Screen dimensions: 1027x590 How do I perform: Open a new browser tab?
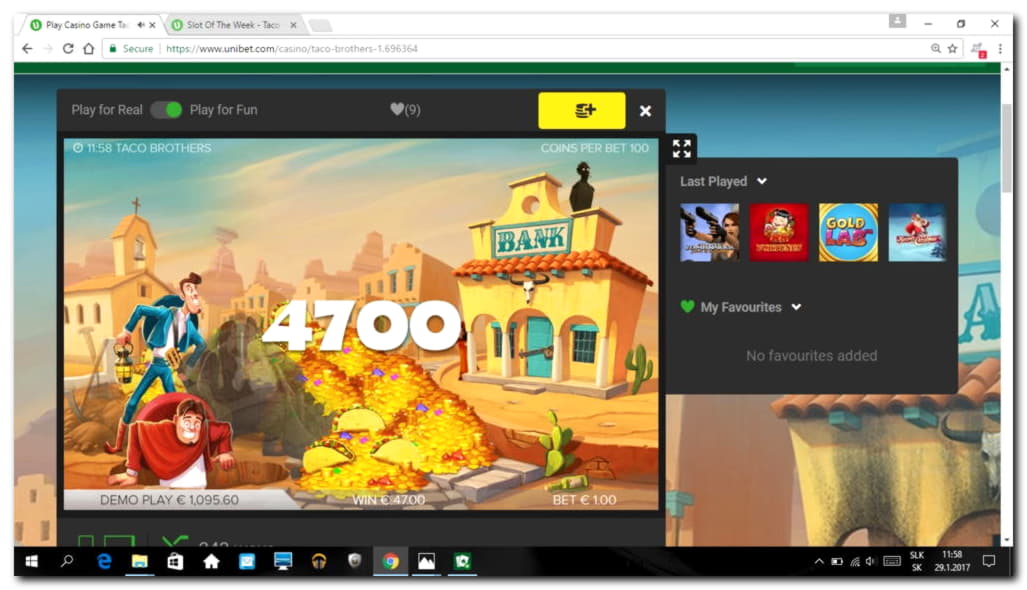pyautogui.click(x=320, y=26)
